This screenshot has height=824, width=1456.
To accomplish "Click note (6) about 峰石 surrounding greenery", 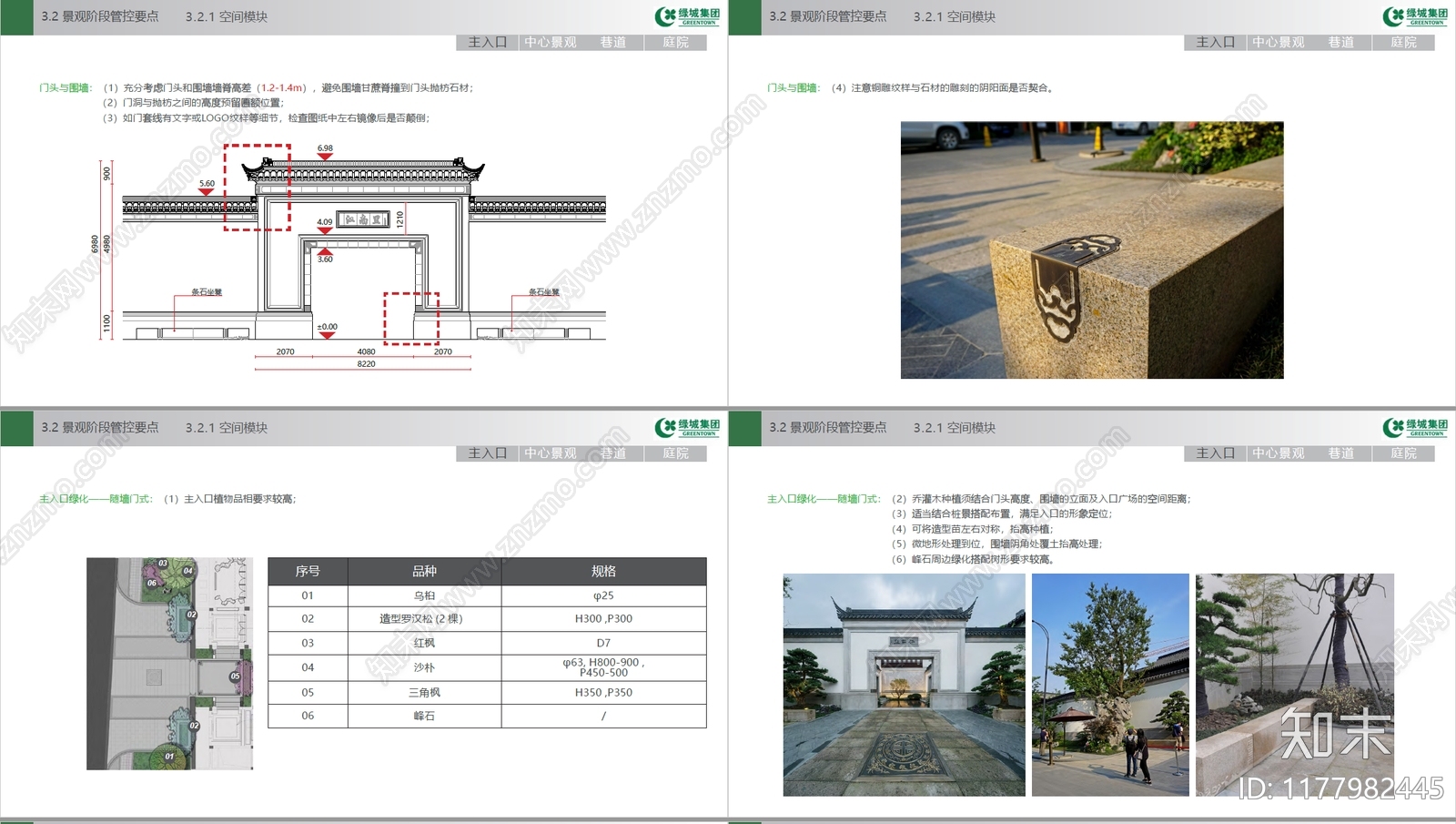I will tap(976, 559).
